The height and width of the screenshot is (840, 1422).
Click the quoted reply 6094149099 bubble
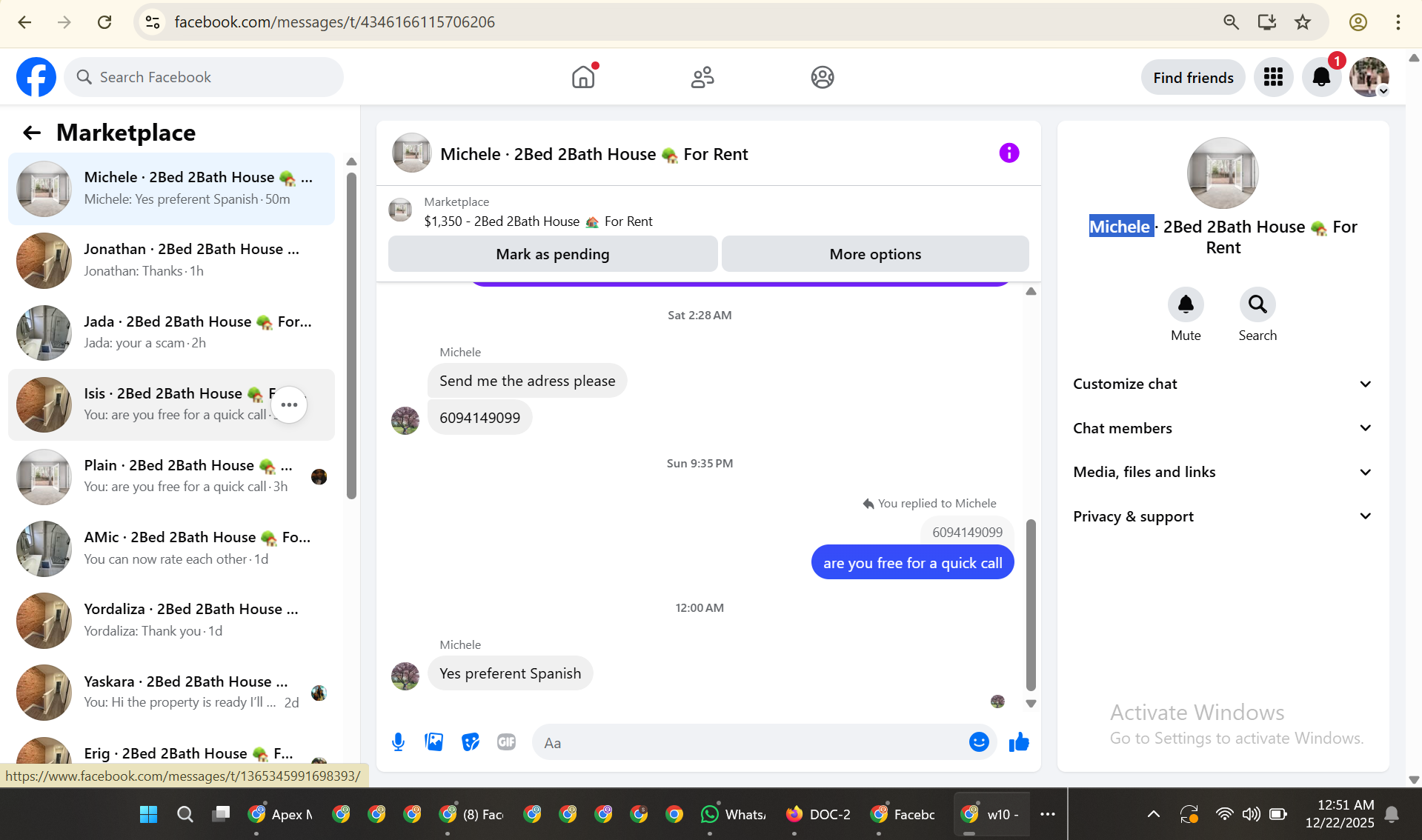pyautogui.click(x=967, y=532)
